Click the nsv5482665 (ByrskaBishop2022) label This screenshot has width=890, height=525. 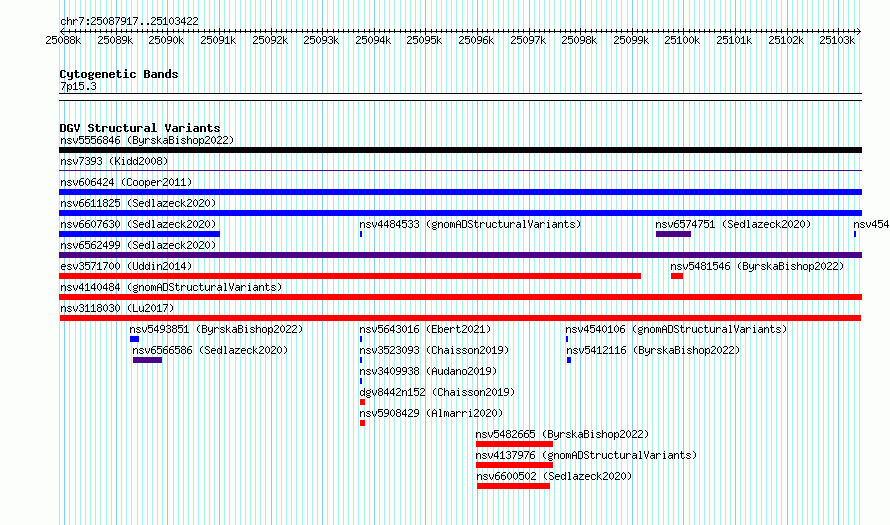tap(562, 434)
